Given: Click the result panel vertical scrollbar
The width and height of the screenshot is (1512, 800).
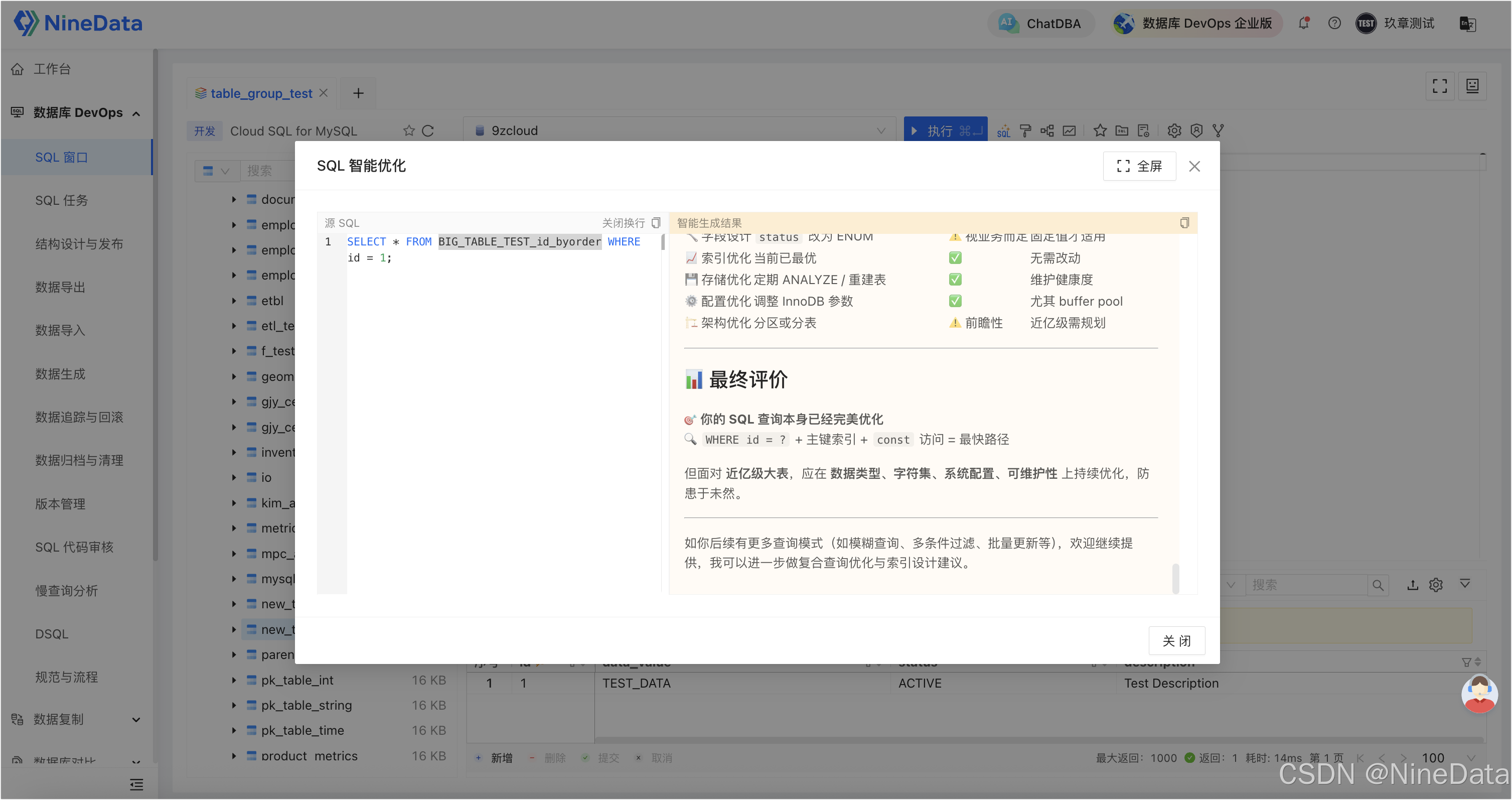Looking at the screenshot, I should tap(1175, 579).
